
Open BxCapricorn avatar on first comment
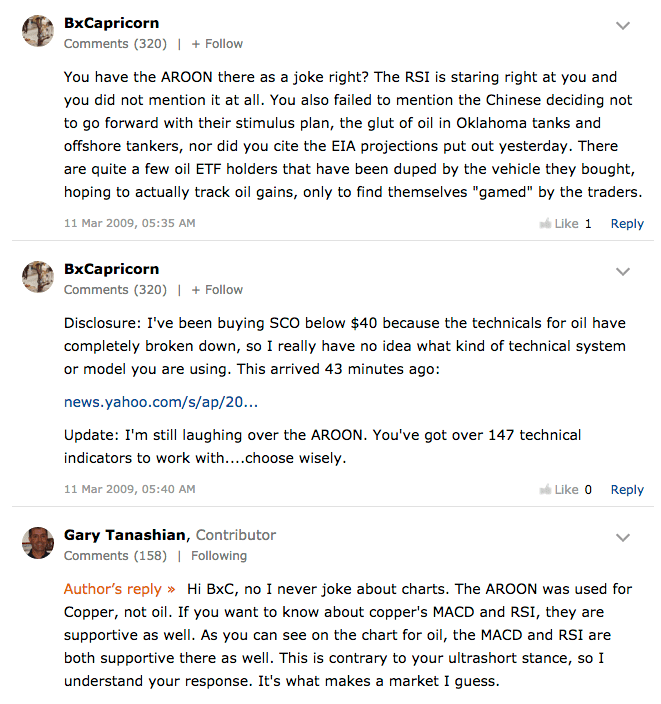point(38,31)
